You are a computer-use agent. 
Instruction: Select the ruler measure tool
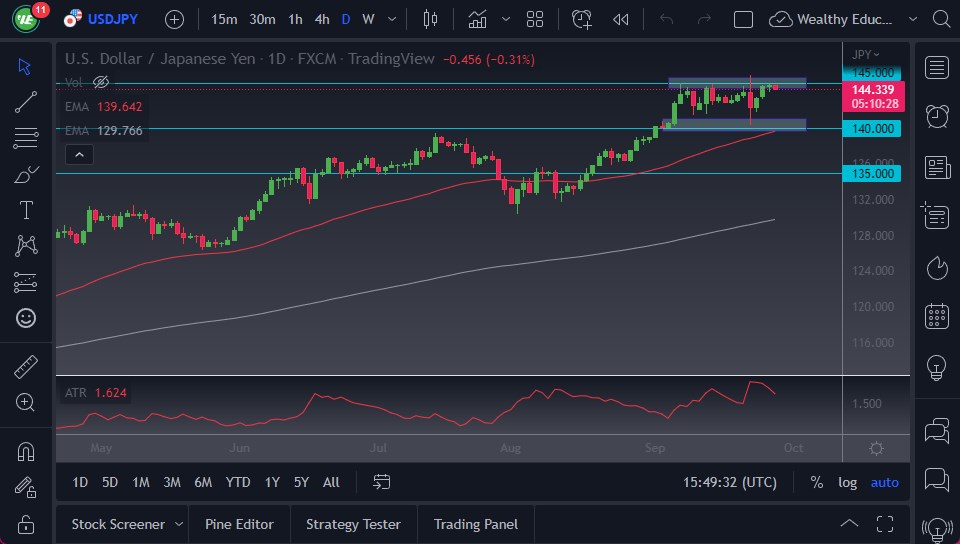(26, 367)
